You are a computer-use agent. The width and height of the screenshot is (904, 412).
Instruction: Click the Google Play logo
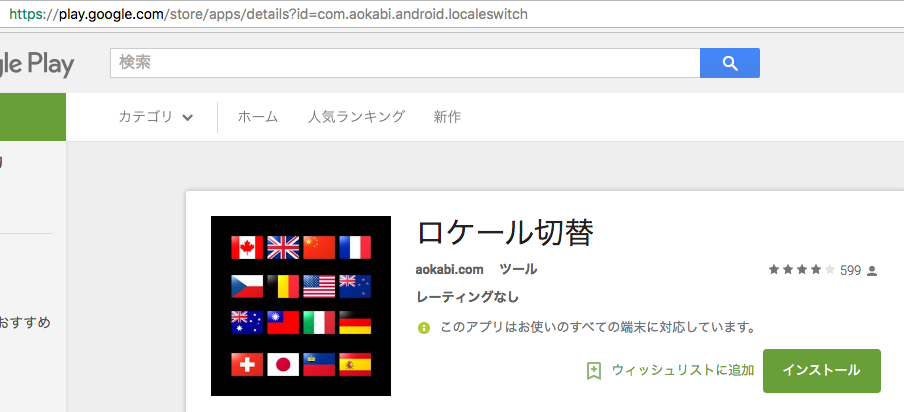pos(37,64)
